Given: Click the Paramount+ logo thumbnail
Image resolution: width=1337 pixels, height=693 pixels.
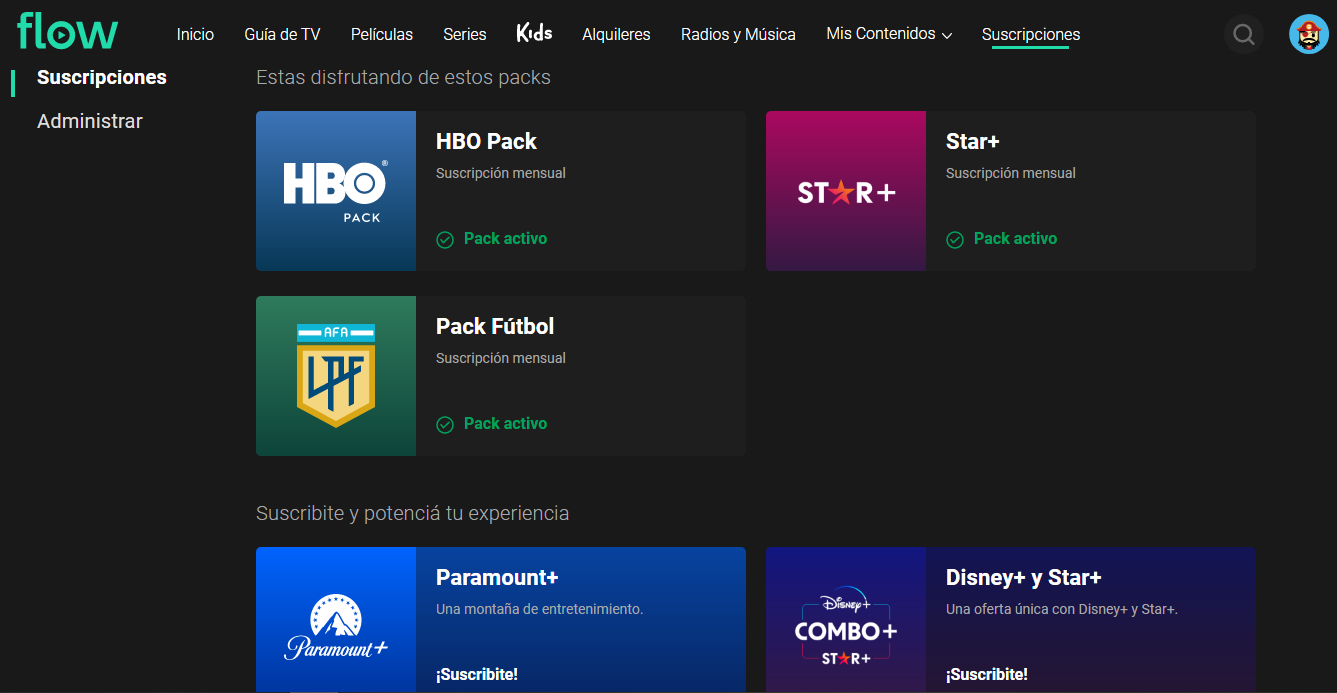Looking at the screenshot, I should [336, 620].
